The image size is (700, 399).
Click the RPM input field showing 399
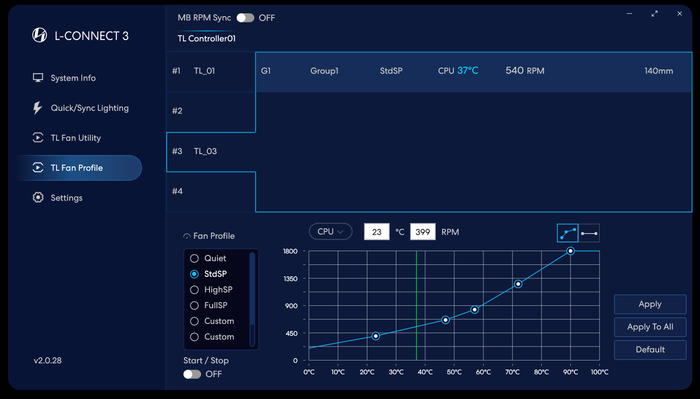tap(422, 232)
